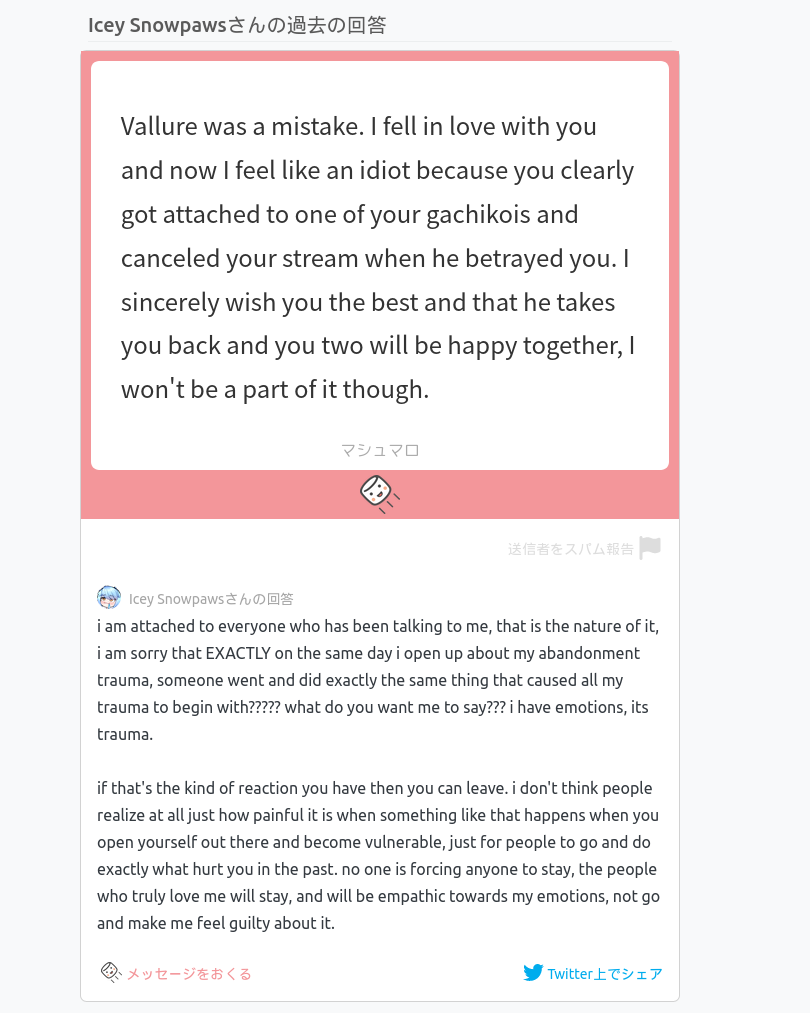Open Icey Snowpaws' avatar image
This screenshot has height=1013, width=810.
[109, 598]
